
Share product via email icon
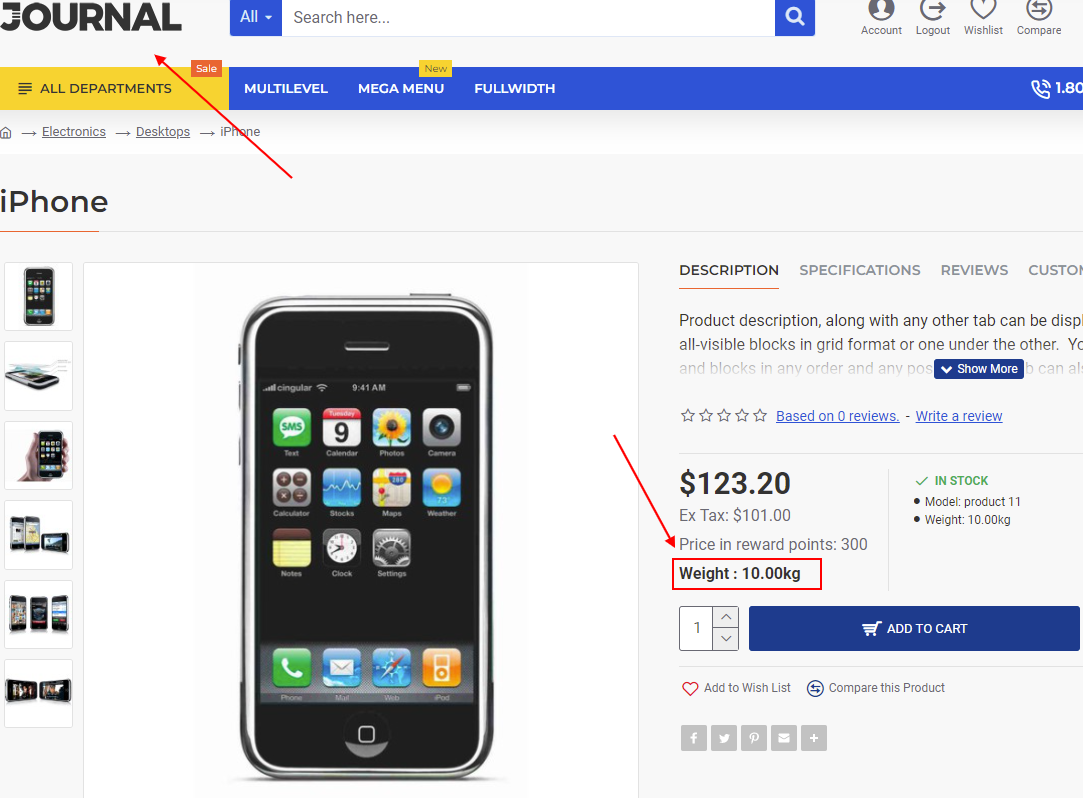pyautogui.click(x=784, y=738)
